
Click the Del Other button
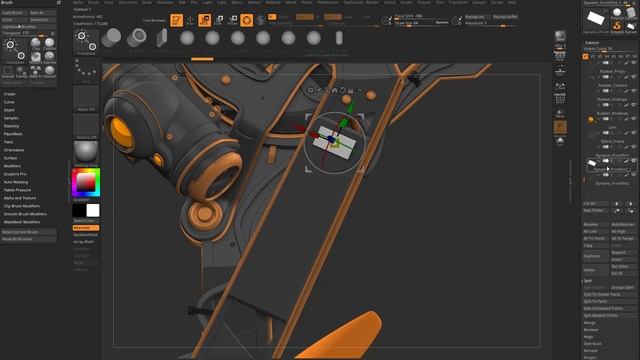point(623,267)
